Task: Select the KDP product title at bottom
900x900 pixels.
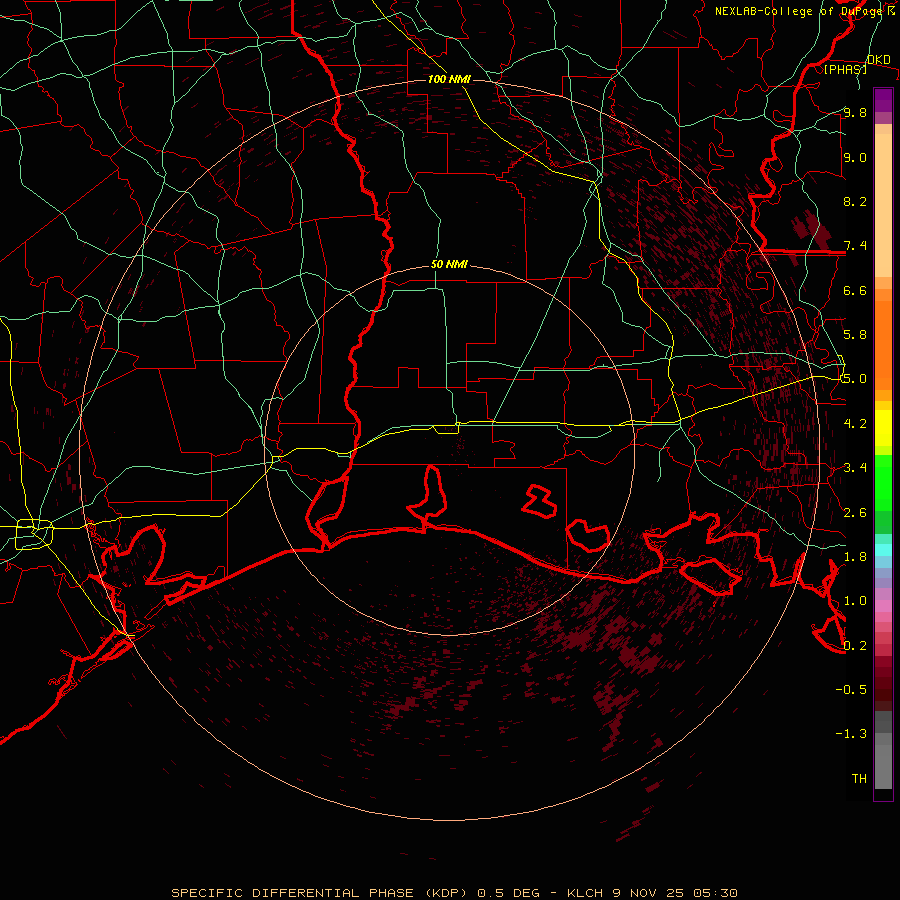Action: tap(454, 893)
